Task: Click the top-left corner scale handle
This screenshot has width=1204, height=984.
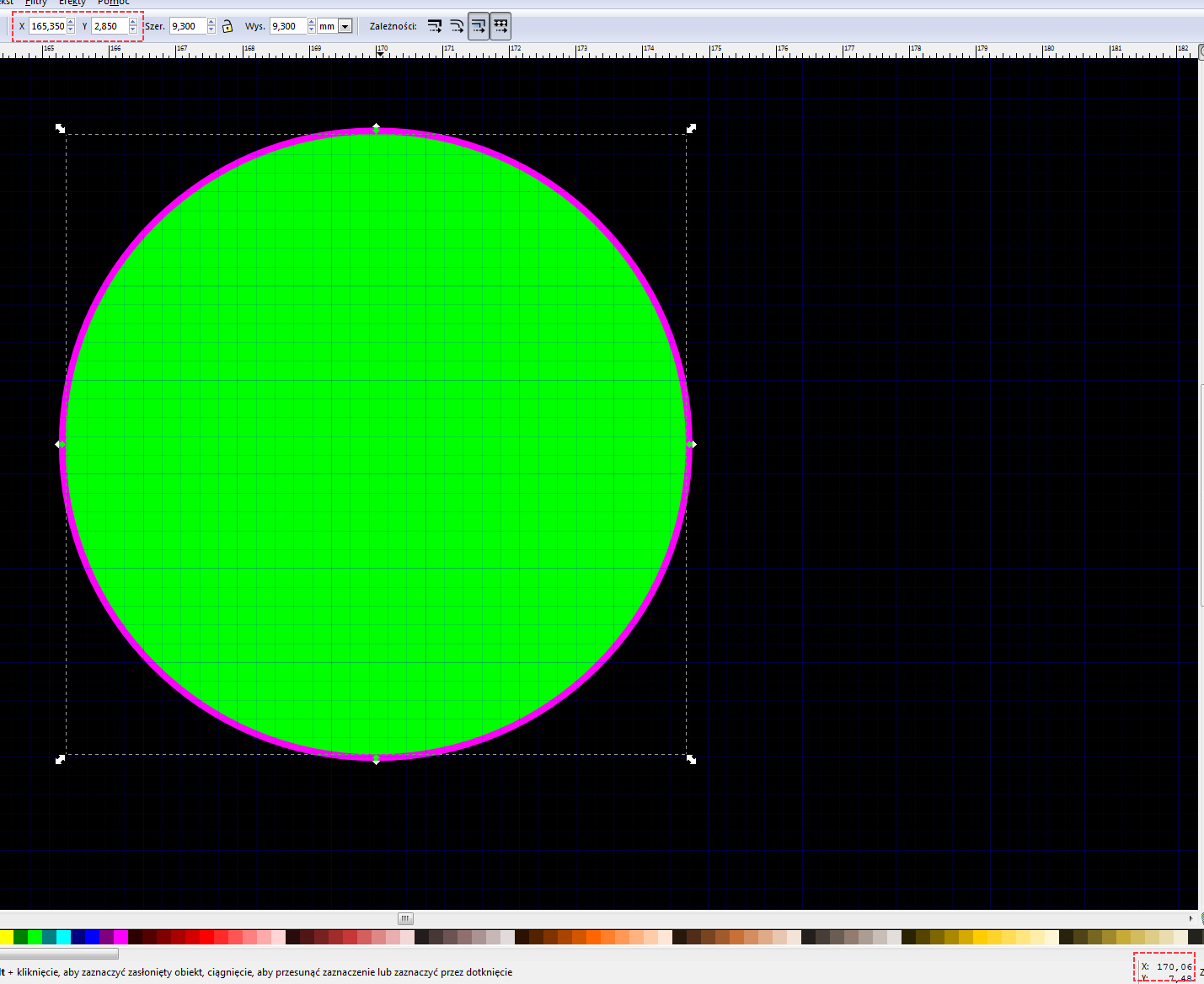Action: pos(60,128)
